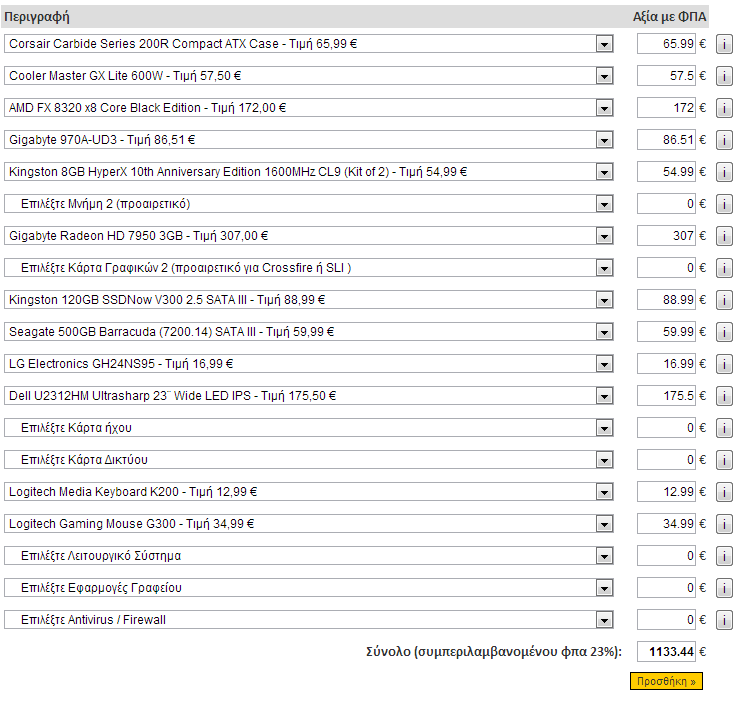Click the Σύνολο (συμπεριλαμβανομένου φπα 23%) label

(x=494, y=652)
